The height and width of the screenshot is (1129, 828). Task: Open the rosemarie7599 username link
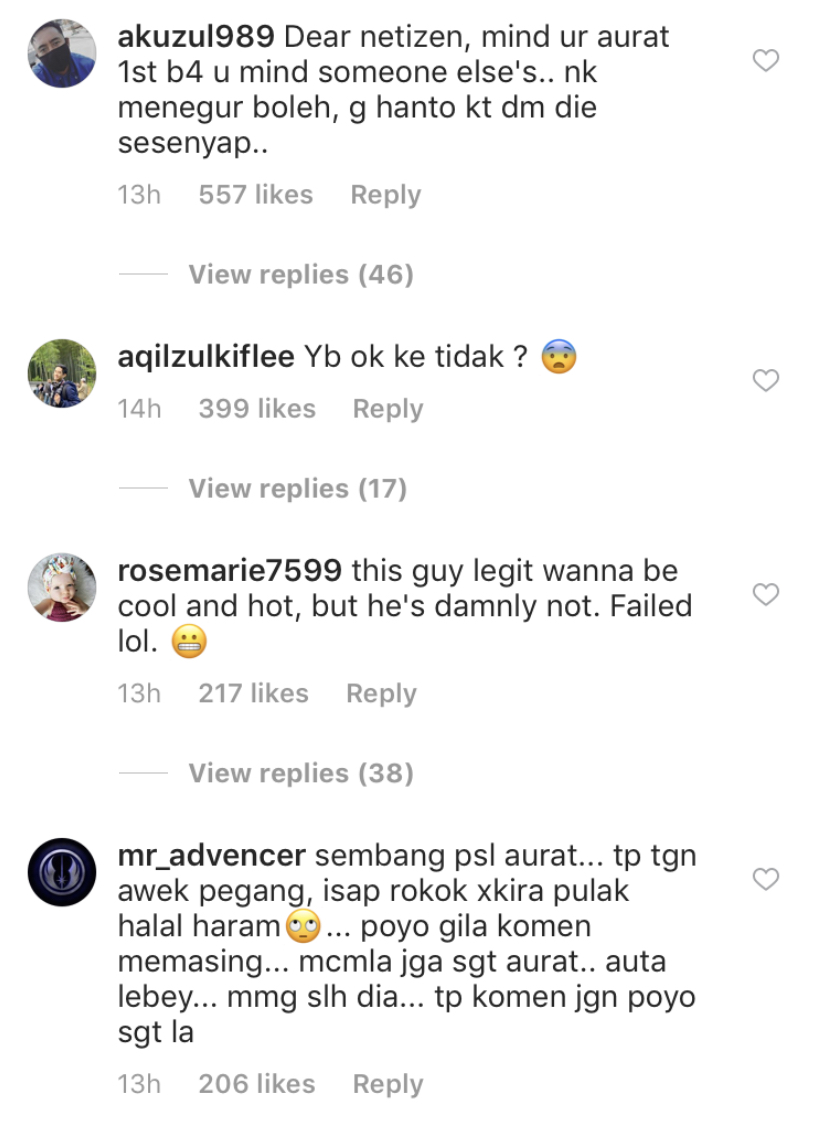(230, 570)
